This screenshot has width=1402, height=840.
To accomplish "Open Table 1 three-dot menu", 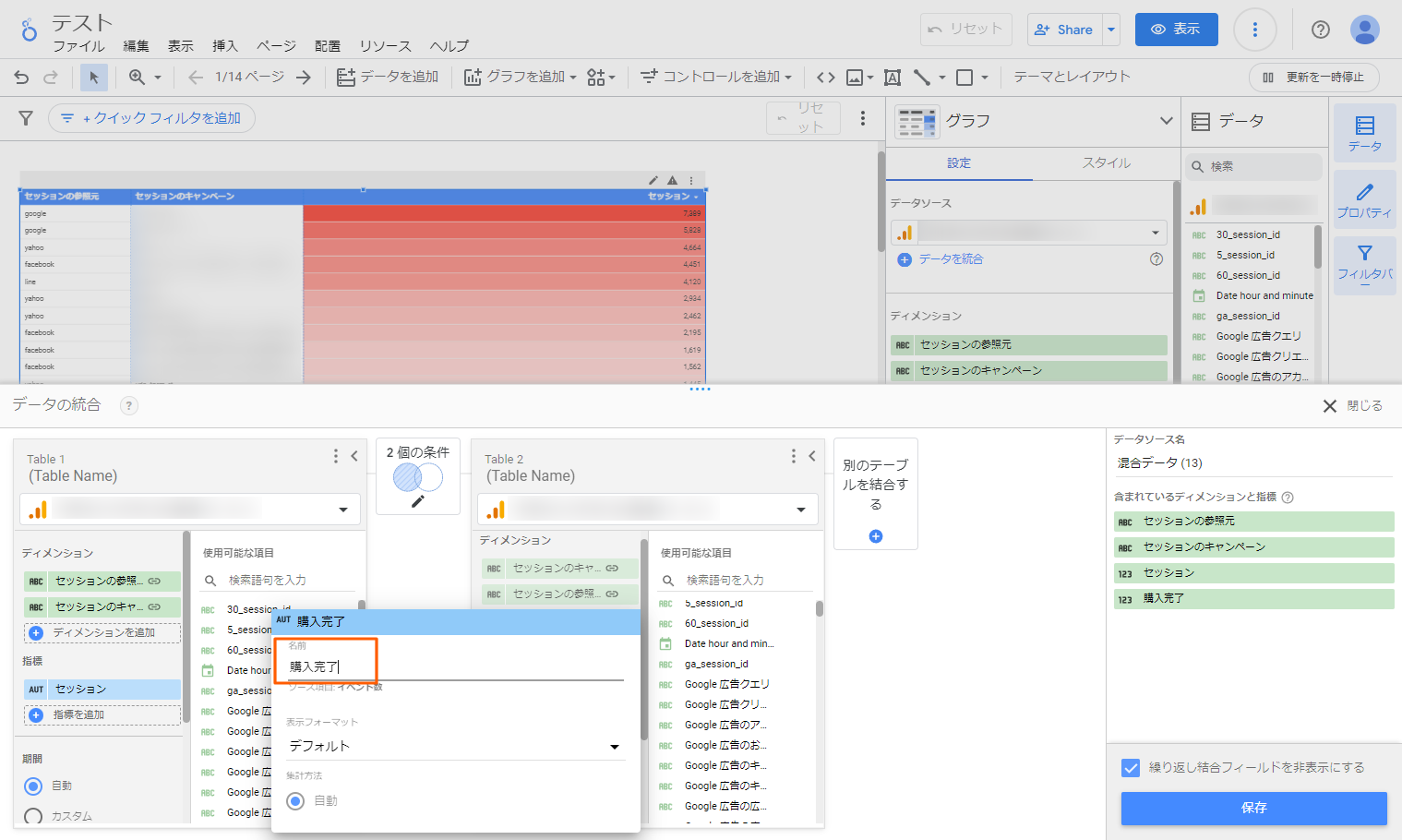I will tap(335, 456).
